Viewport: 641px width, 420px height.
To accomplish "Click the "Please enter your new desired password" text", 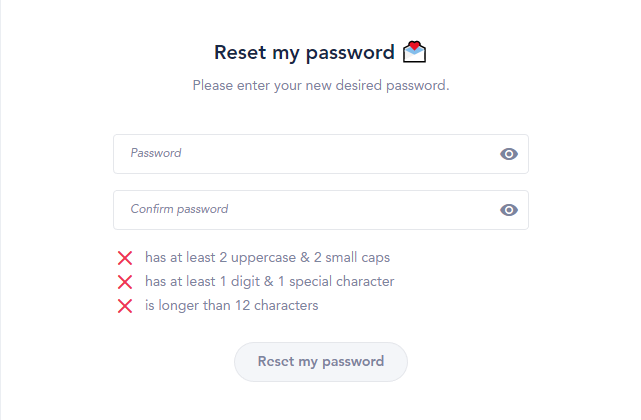I will pyautogui.click(x=321, y=86).
